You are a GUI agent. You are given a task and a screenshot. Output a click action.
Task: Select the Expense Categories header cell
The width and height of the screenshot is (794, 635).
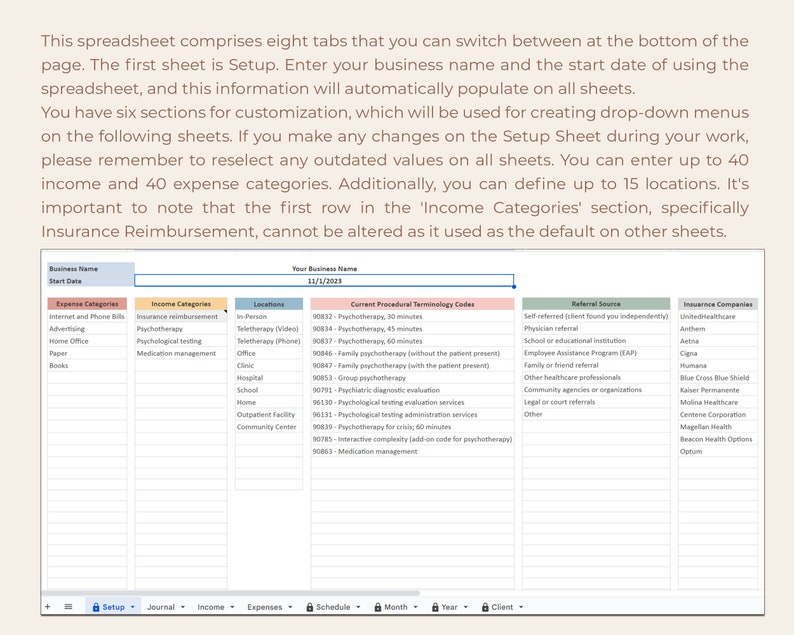tap(87, 304)
